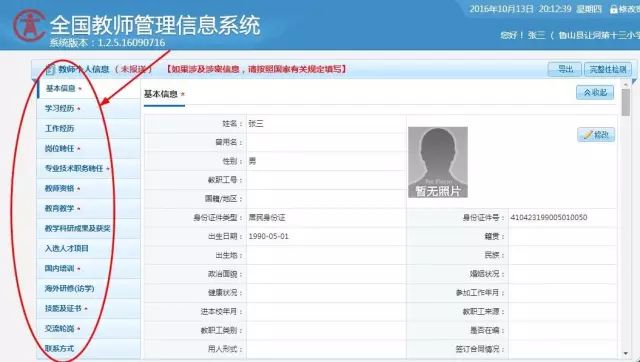Open the 学习经历 tab
Image resolution: width=640 pixels, height=362 pixels.
89,109
